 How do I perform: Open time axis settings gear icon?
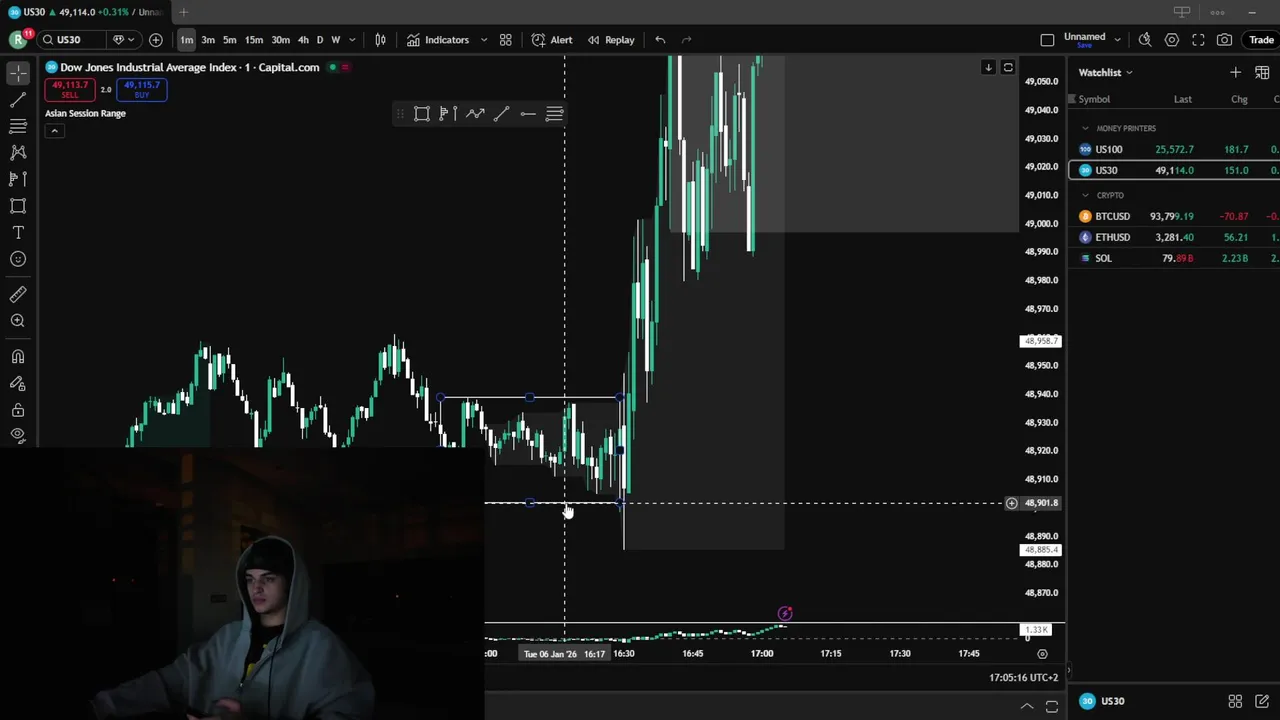[x=1042, y=654]
